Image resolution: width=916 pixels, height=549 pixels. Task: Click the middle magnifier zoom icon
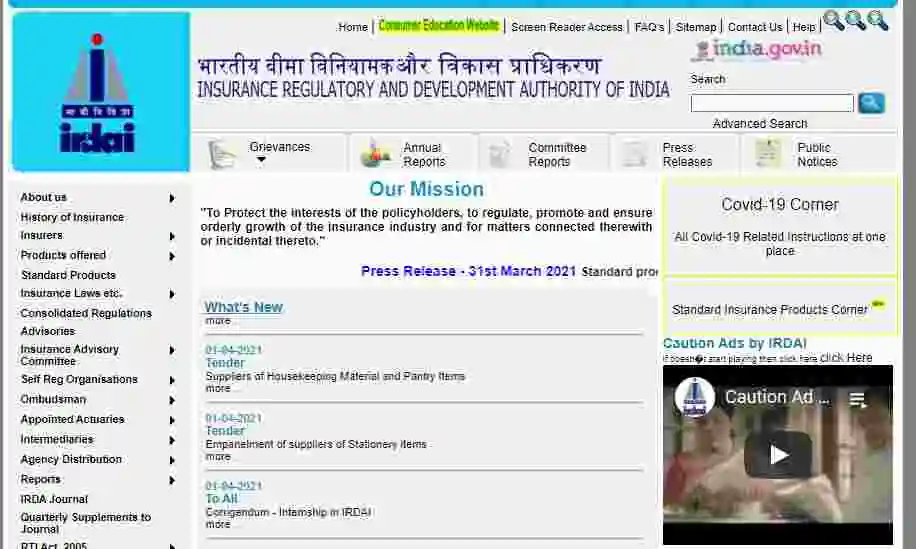[x=856, y=20]
